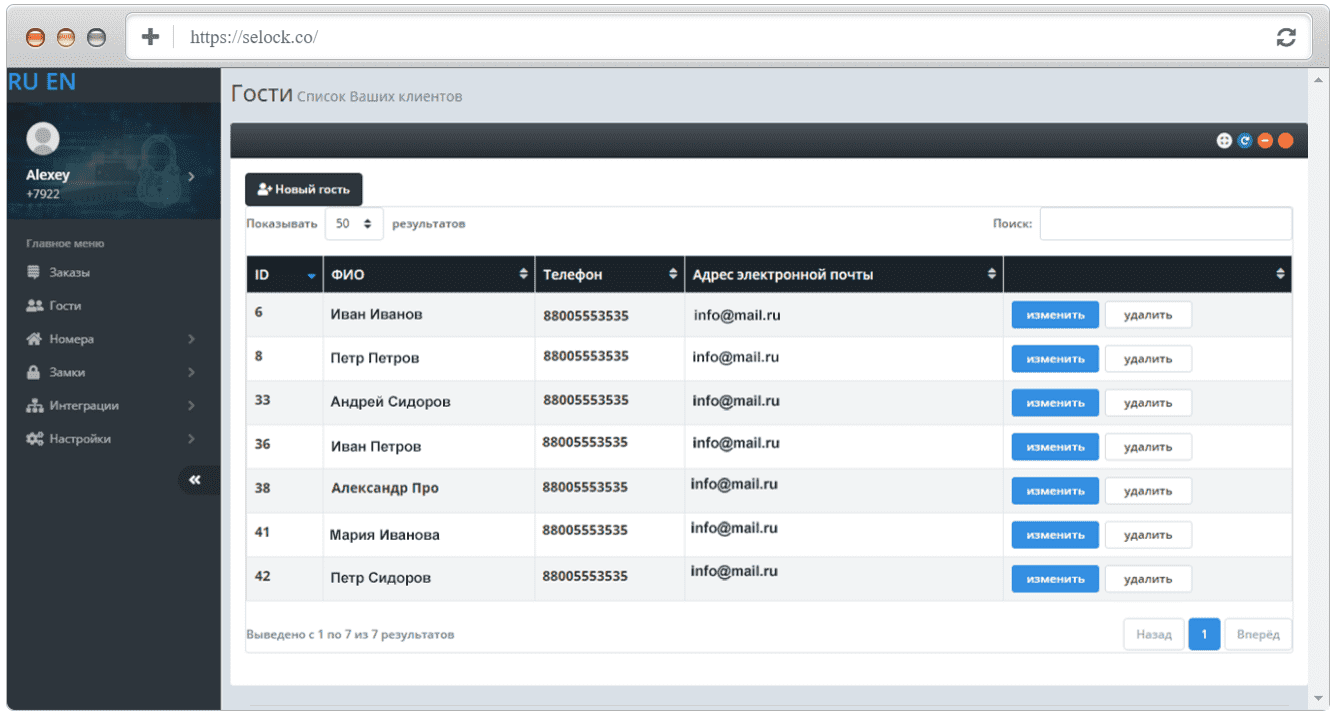1342x719 pixels.
Task: Click the browser reload icon
Action: (1286, 38)
